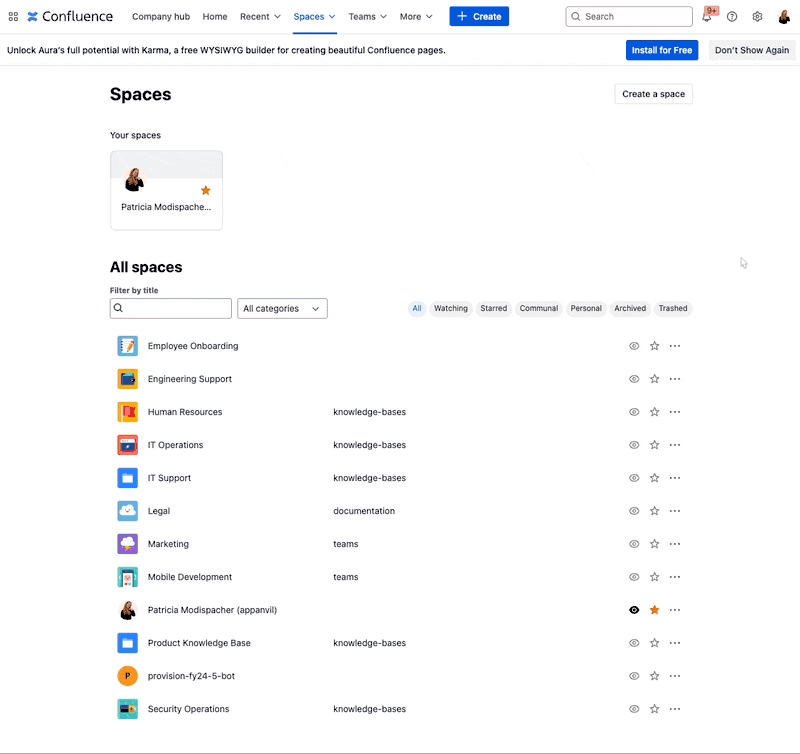Viewport: 800px width, 754px height.
Task: Open more actions for IT Support space
Action: coord(675,478)
